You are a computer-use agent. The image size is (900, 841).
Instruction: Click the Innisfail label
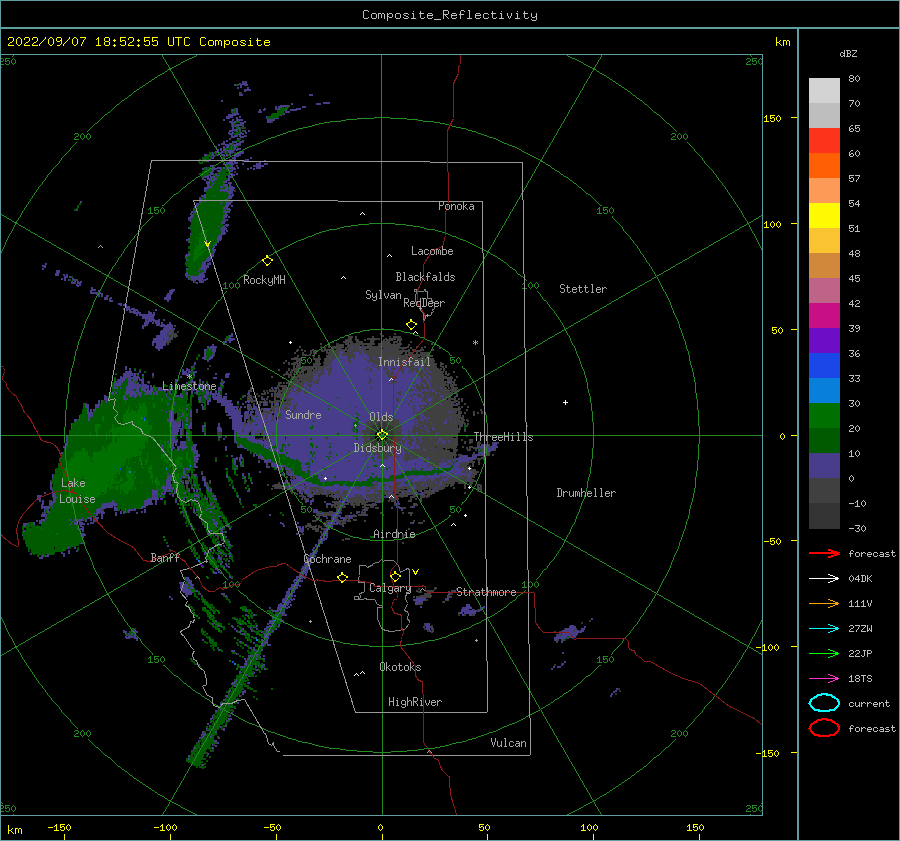click(x=404, y=362)
